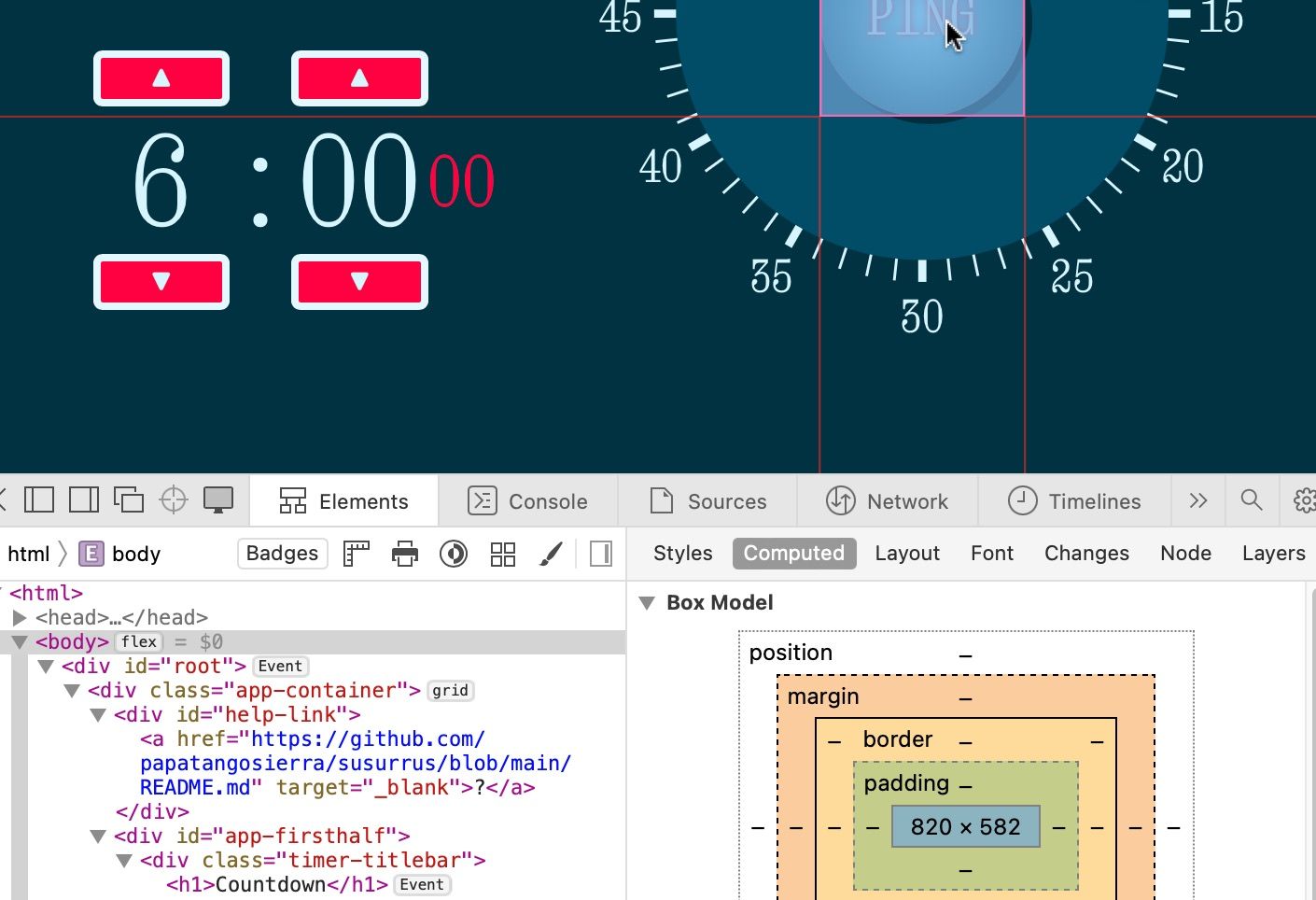Screen dimensions: 1316x900
Task: Increase minutes with up arrow above 6
Action: point(161,78)
